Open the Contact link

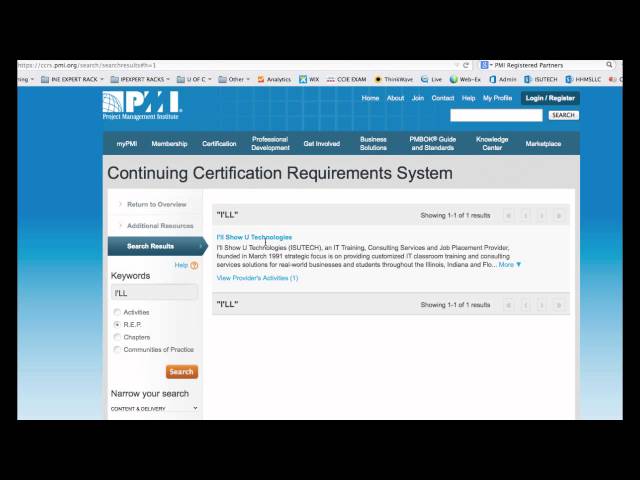pyautogui.click(x=443, y=98)
